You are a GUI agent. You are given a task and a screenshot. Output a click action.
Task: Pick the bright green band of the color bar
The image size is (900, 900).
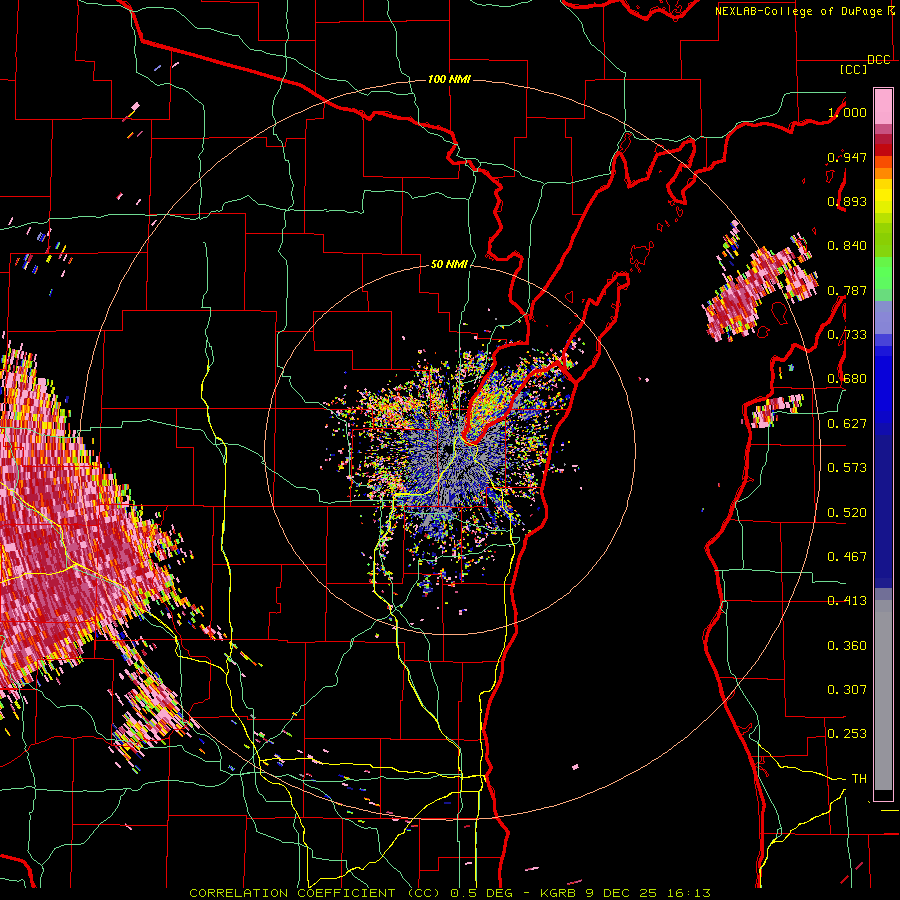883,272
